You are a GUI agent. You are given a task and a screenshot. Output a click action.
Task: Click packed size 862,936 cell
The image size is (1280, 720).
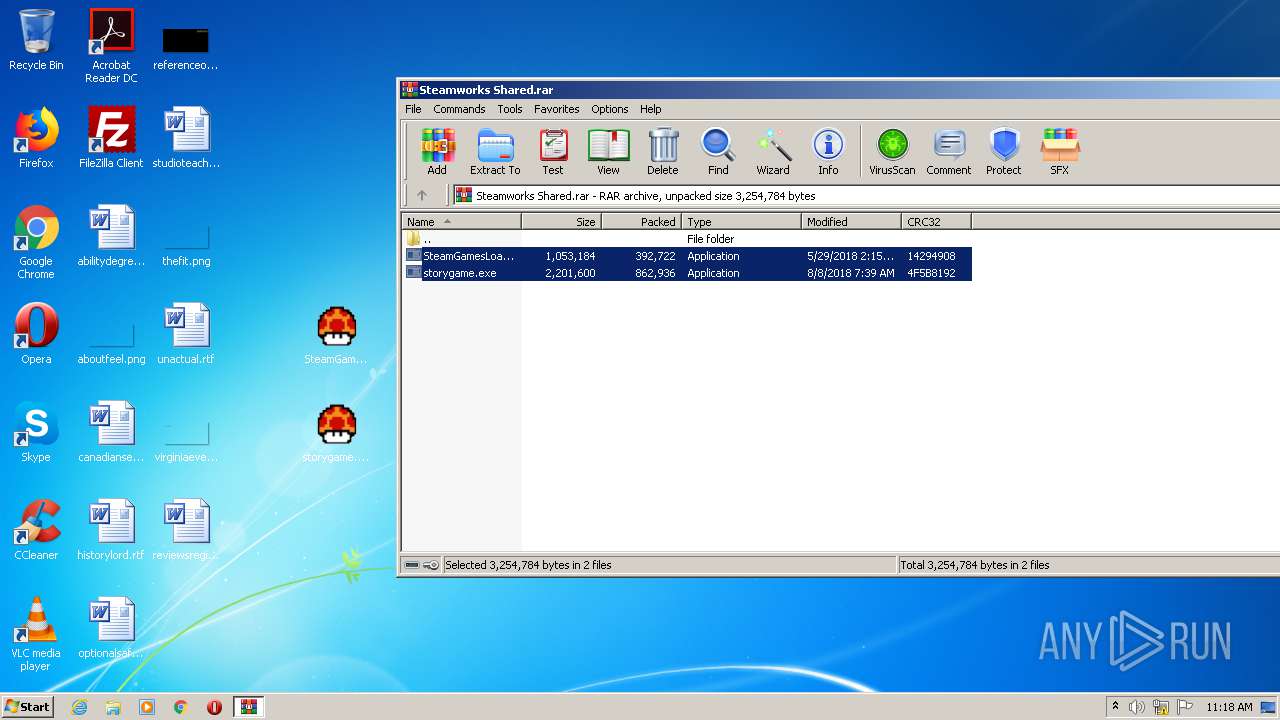655,273
